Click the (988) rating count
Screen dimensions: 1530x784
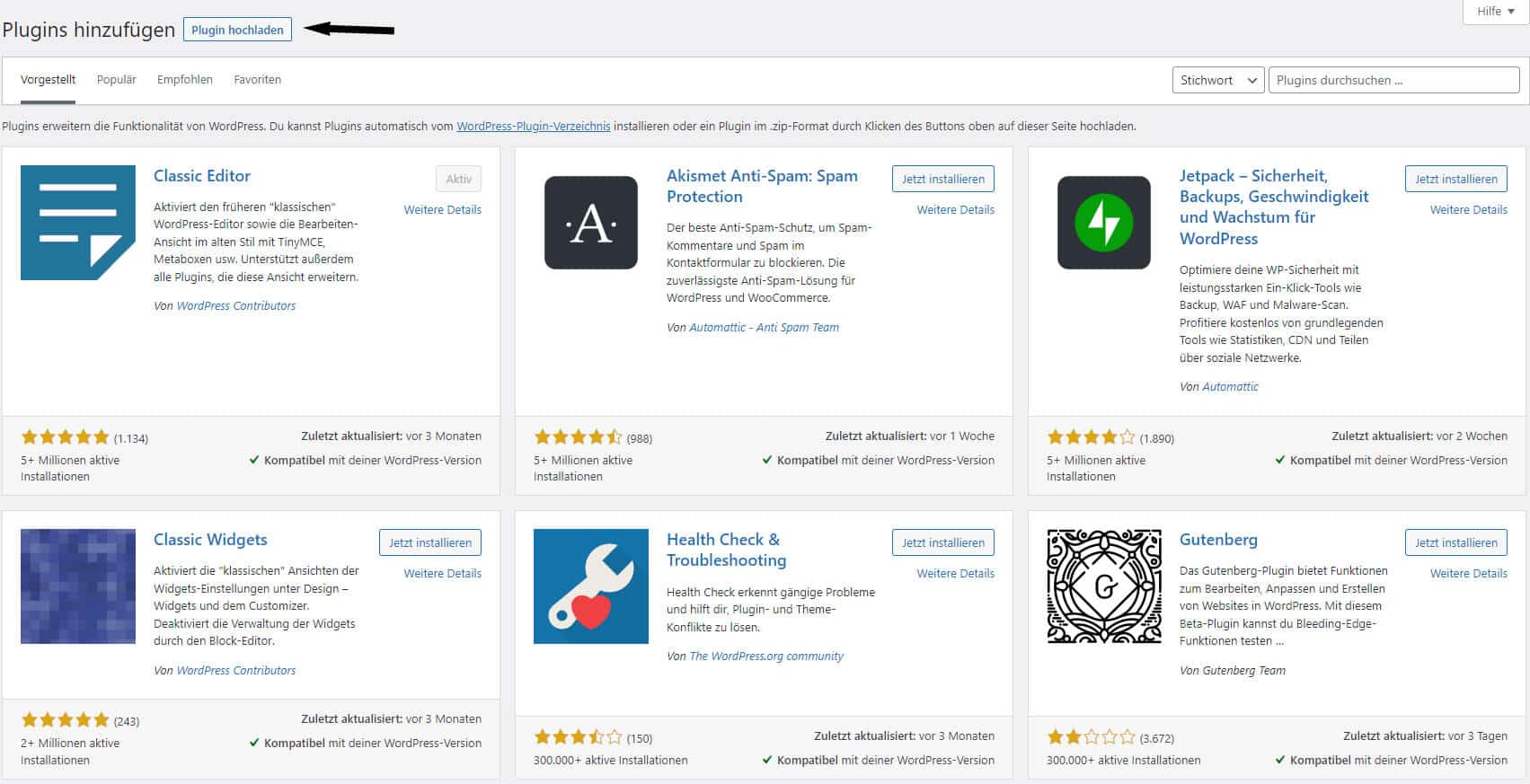pos(640,439)
